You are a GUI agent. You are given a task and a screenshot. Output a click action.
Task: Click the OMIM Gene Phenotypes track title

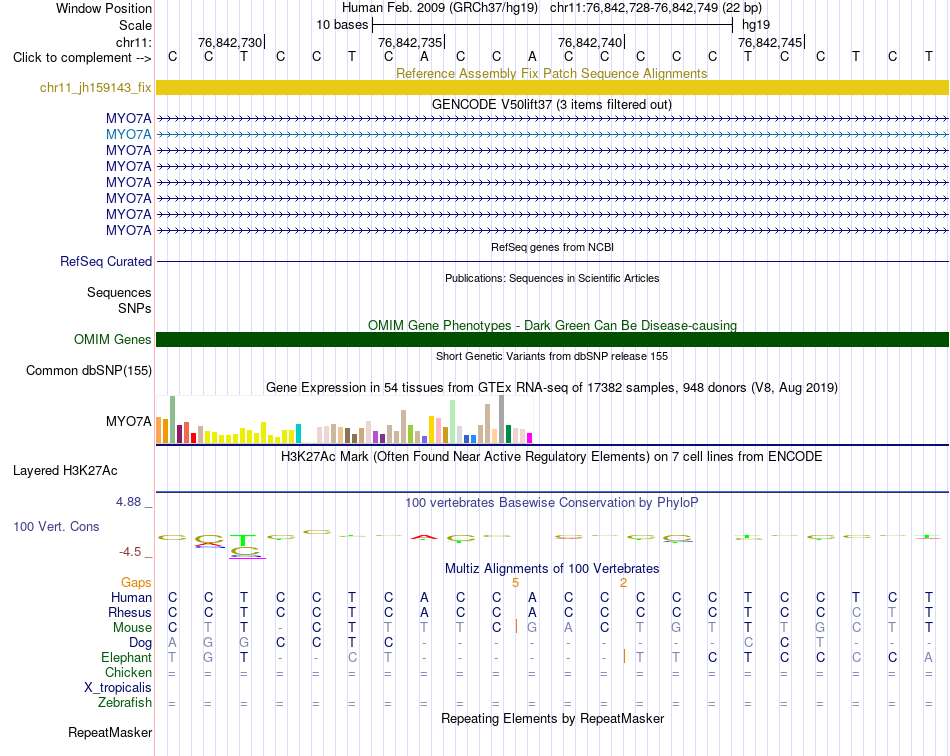click(552, 325)
